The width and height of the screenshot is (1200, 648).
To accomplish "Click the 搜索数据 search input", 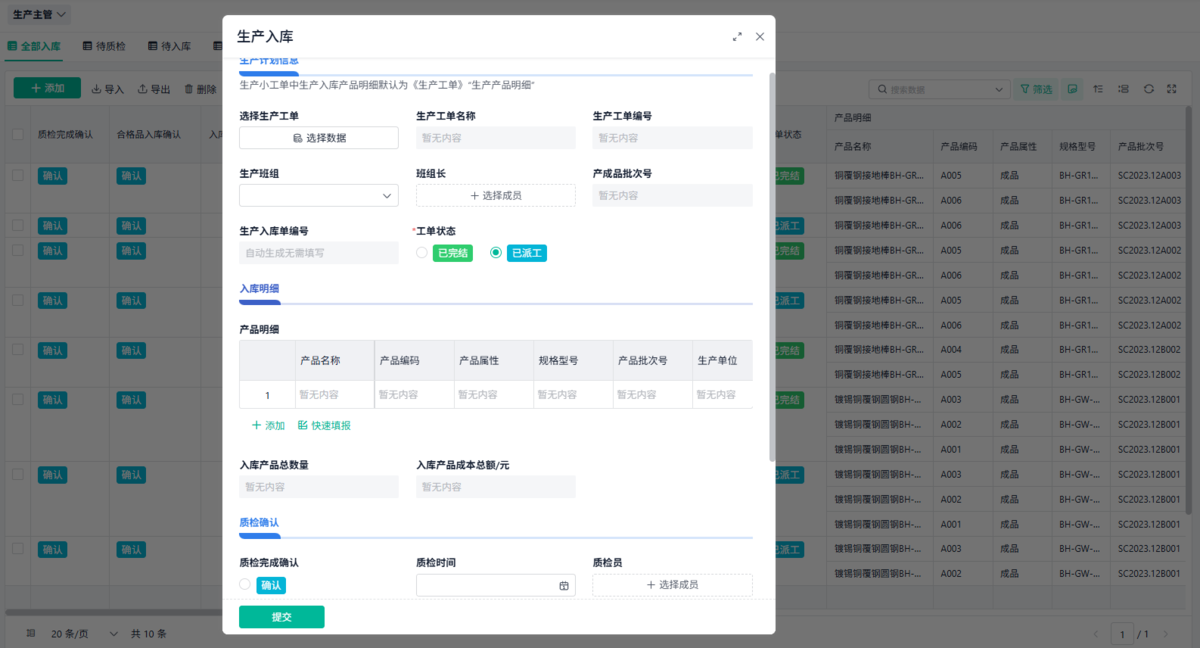I will pyautogui.click(x=939, y=89).
